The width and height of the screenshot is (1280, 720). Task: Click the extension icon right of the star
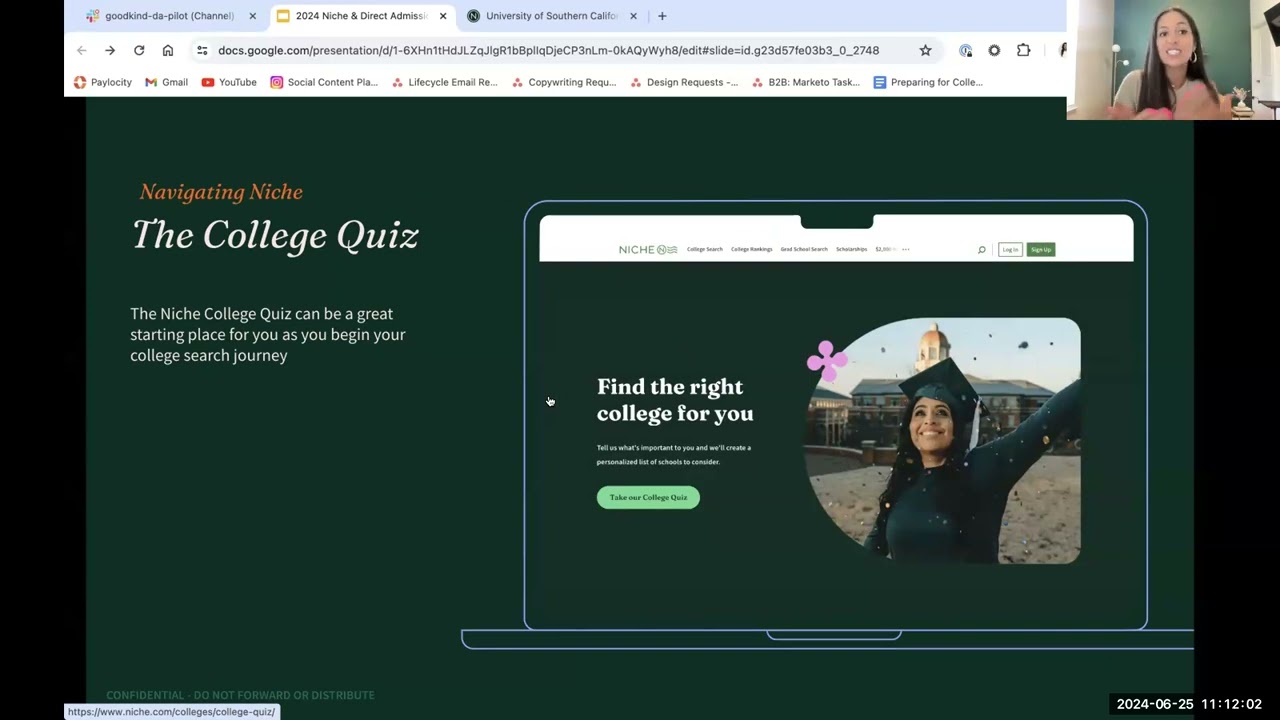tap(965, 50)
